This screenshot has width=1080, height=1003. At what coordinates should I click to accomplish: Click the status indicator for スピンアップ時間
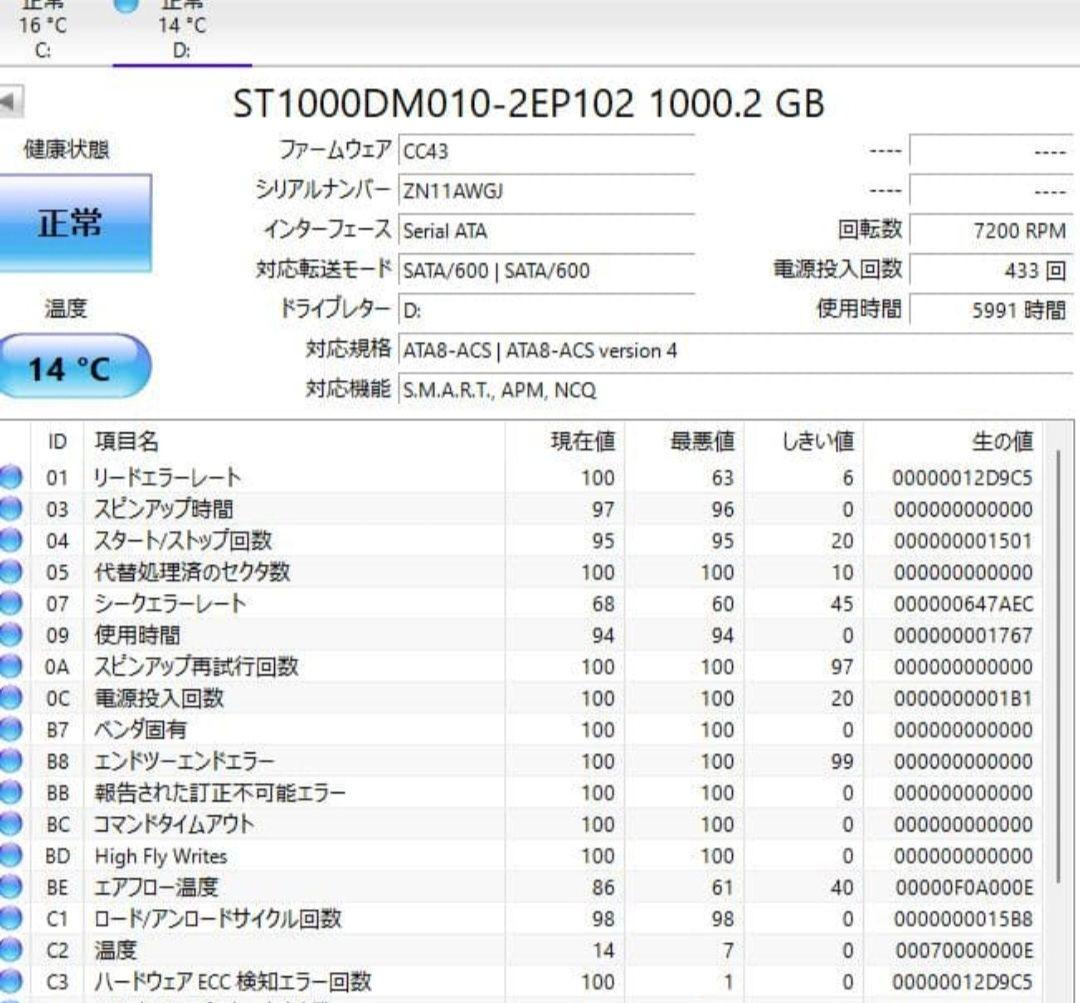click(x=10, y=508)
